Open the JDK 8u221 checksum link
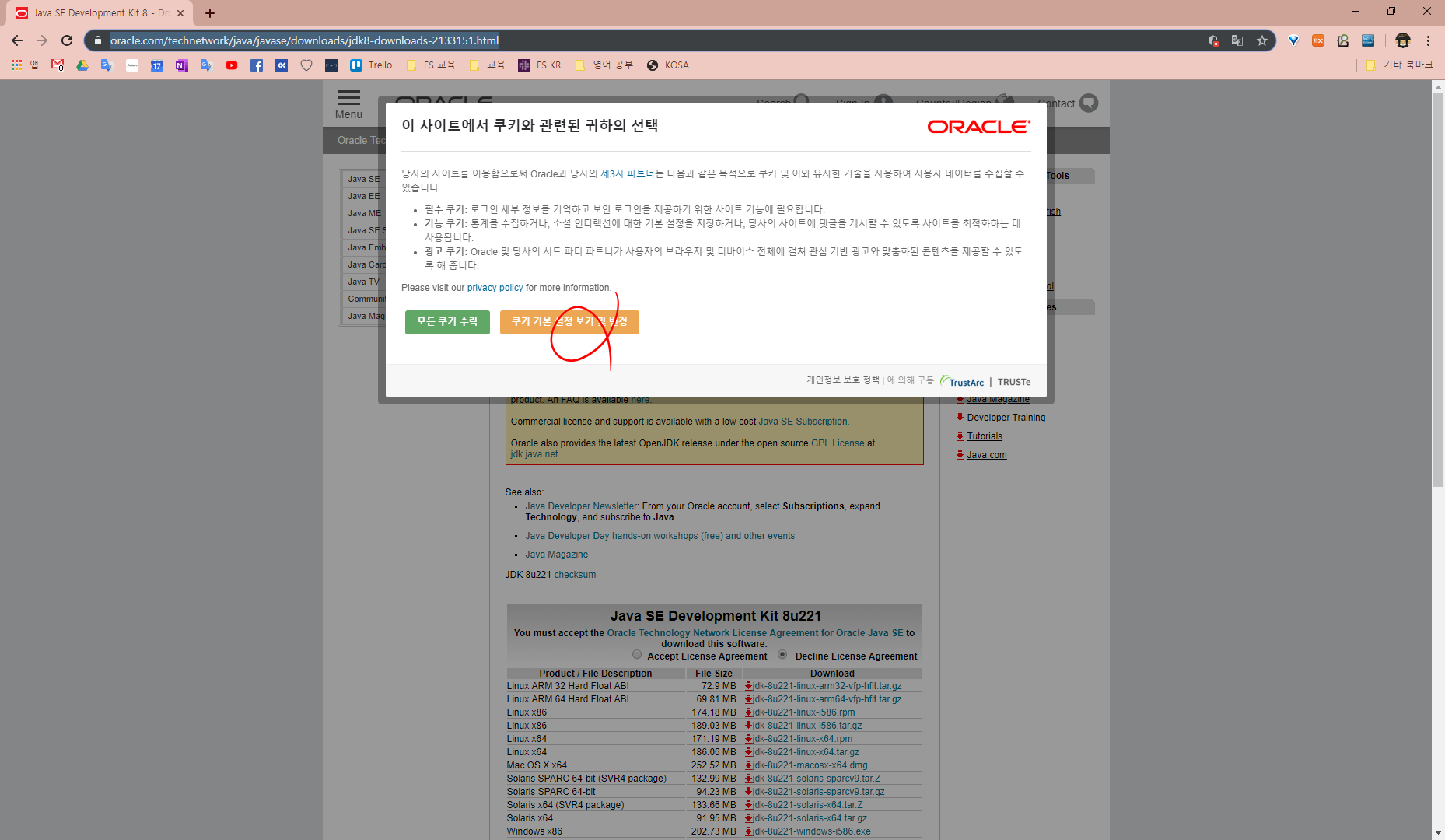This screenshot has width=1445, height=840. (x=575, y=575)
